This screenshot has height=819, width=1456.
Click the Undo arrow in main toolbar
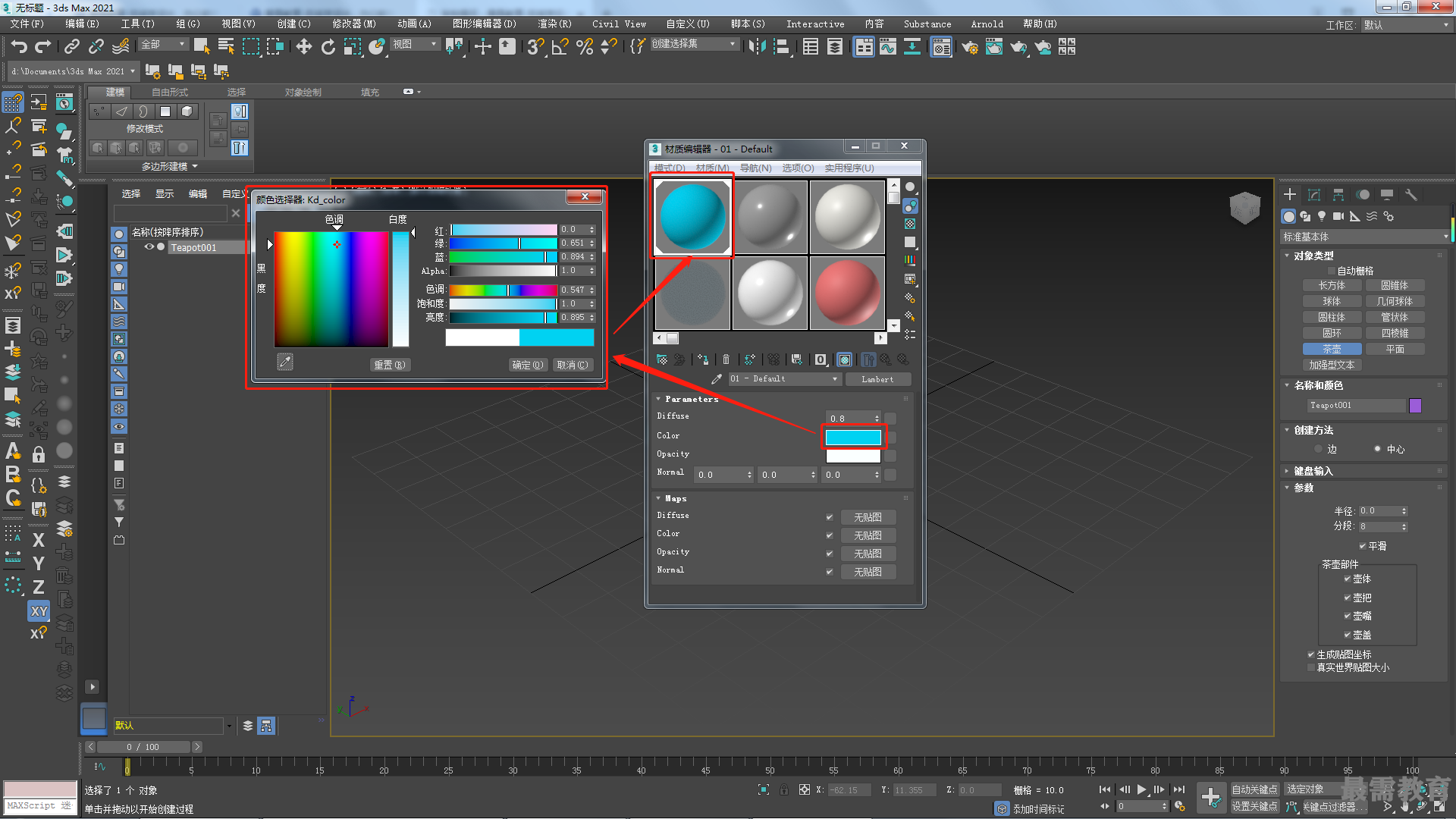[x=19, y=47]
